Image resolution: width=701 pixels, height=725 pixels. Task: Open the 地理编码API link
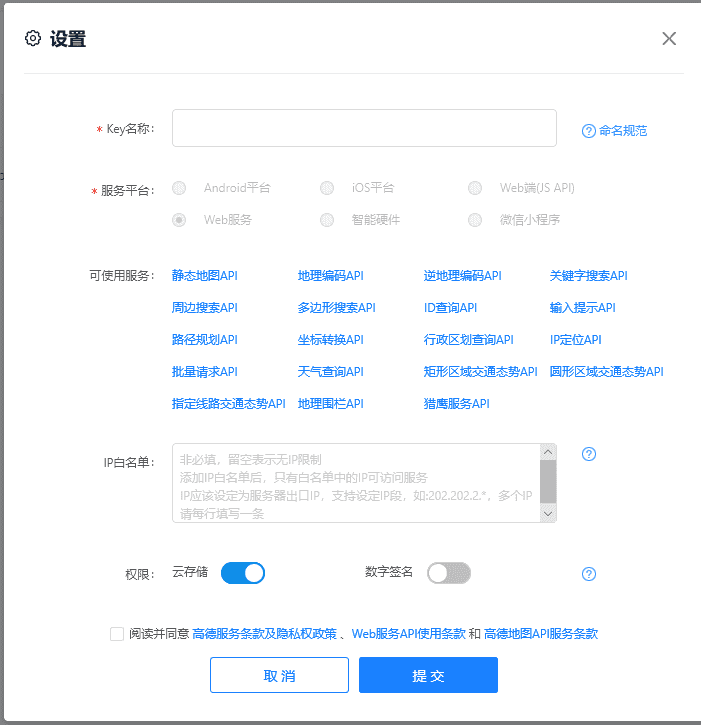click(x=331, y=276)
